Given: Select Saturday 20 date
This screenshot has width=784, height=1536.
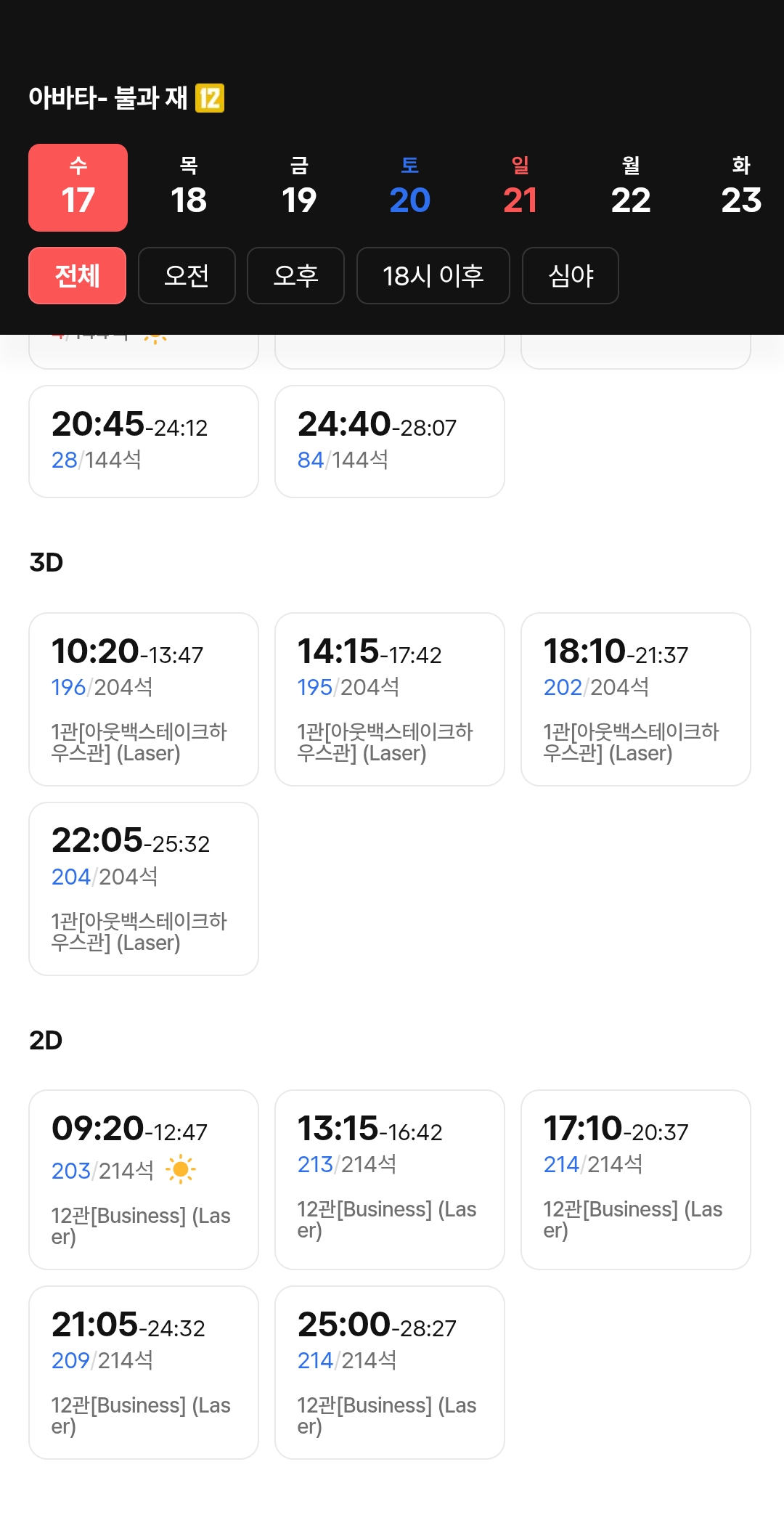Looking at the screenshot, I should tap(409, 187).
